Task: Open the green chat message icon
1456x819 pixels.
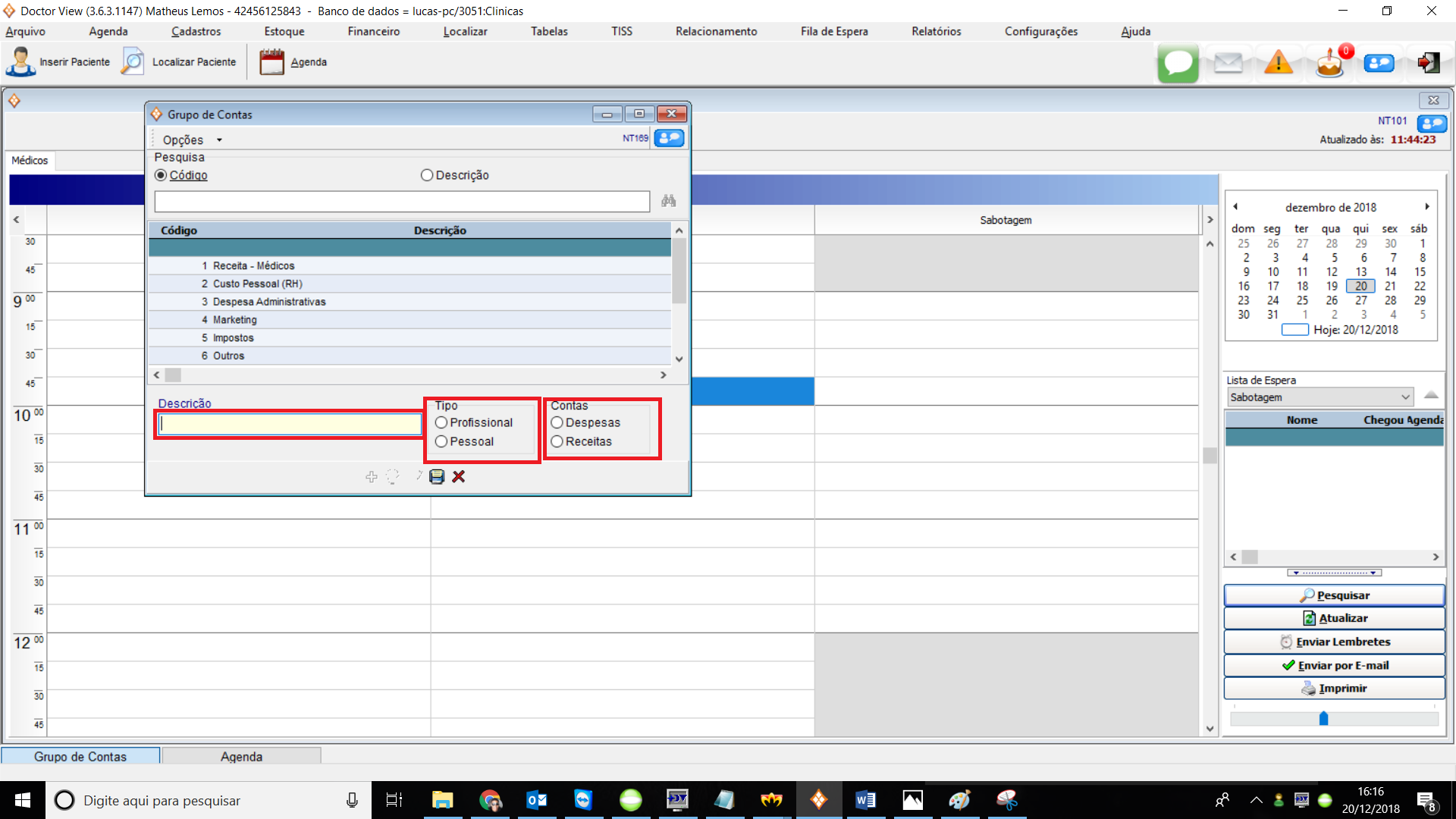Action: tap(1178, 63)
